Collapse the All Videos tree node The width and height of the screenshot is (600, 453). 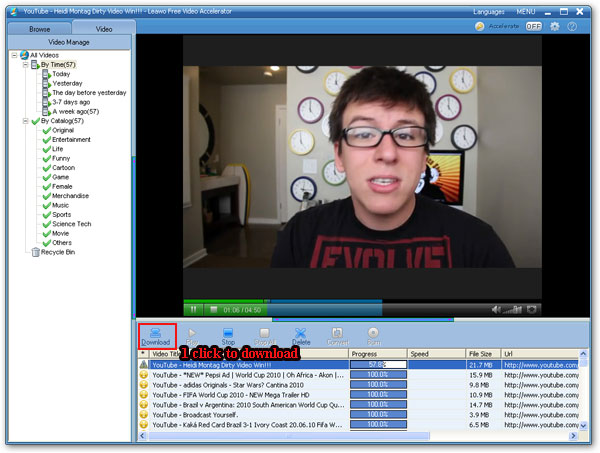14,55
